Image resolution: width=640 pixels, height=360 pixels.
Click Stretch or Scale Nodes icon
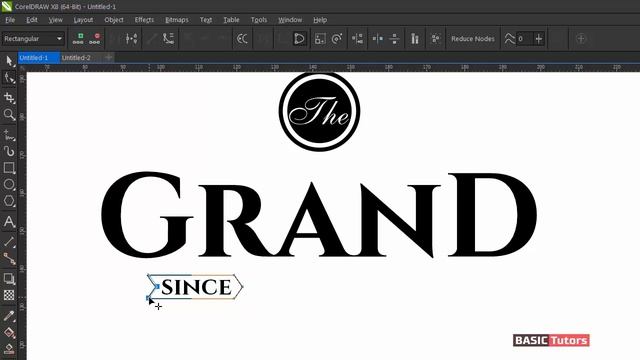(x=320, y=39)
